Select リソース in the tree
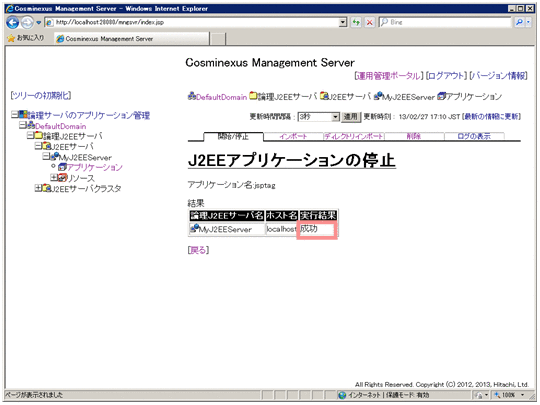Image resolution: width=540 pixels, height=405 pixels. (x=80, y=178)
